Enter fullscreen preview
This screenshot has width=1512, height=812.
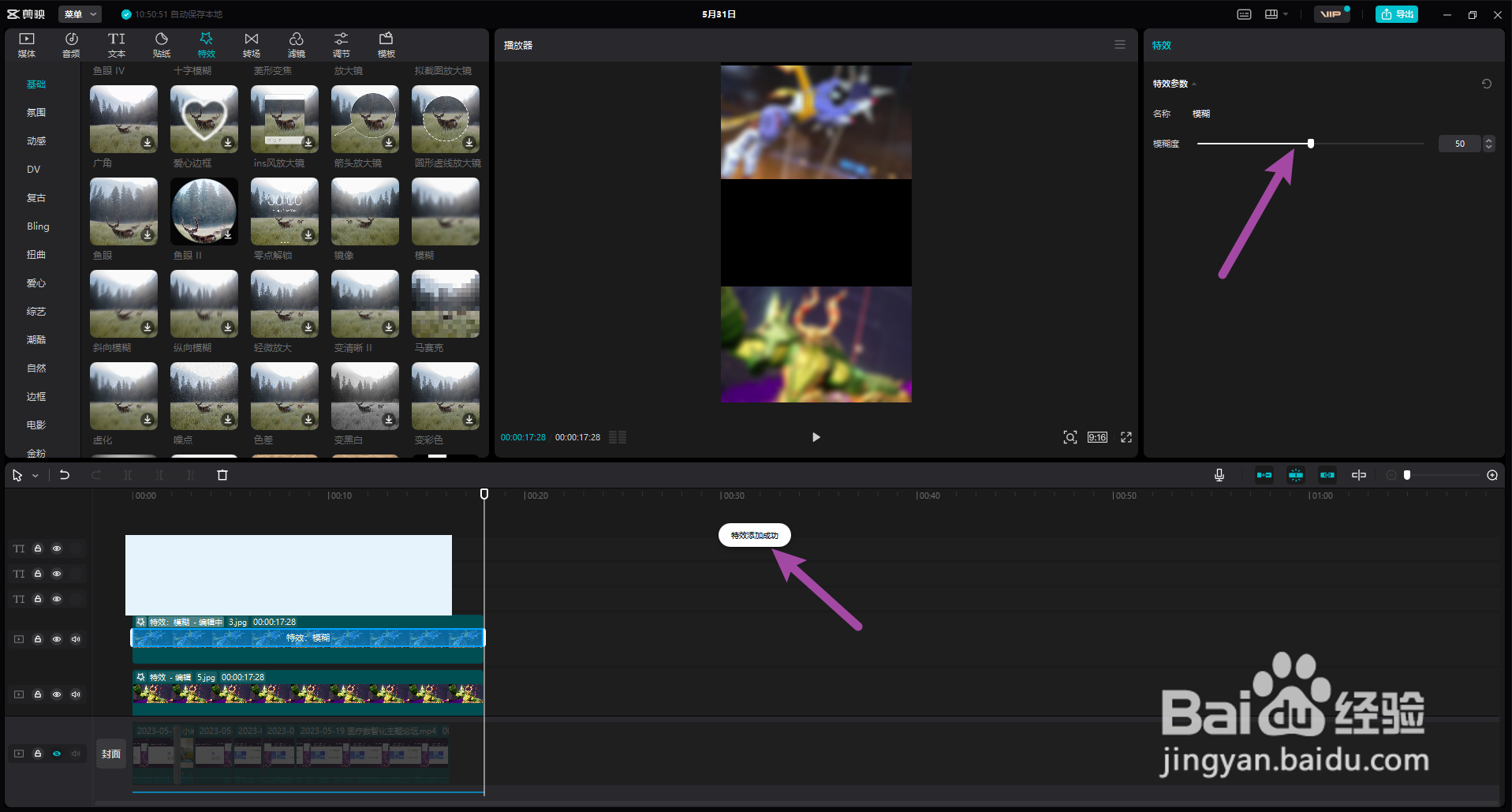coord(1126,437)
